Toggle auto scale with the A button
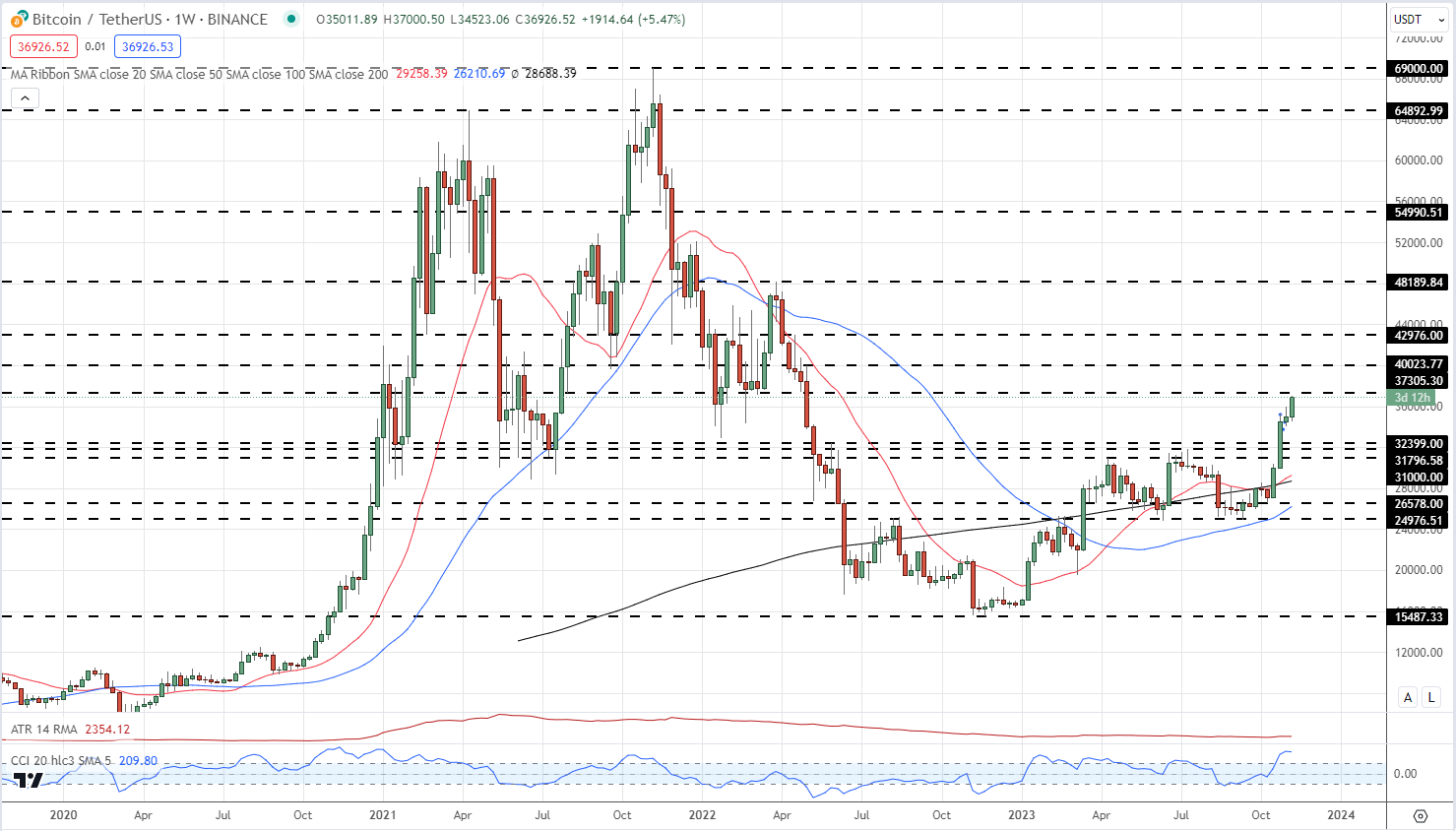Image resolution: width=1456 pixels, height=831 pixels. (1408, 697)
